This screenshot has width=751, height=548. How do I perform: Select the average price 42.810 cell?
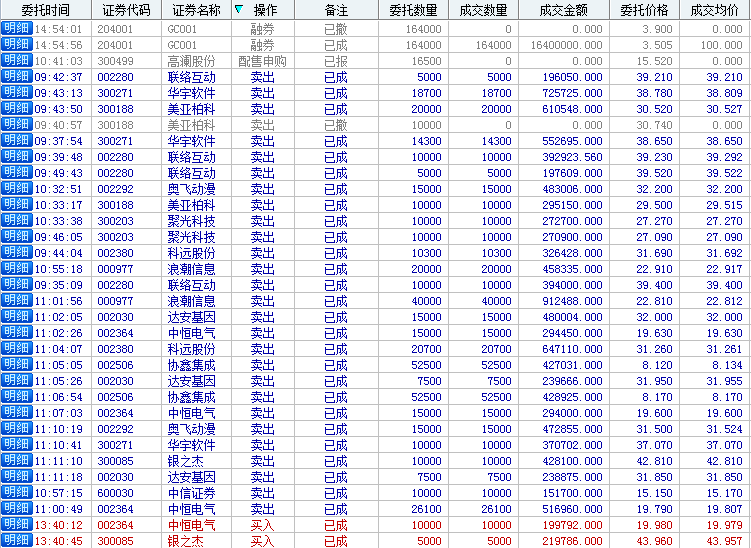tap(724, 461)
